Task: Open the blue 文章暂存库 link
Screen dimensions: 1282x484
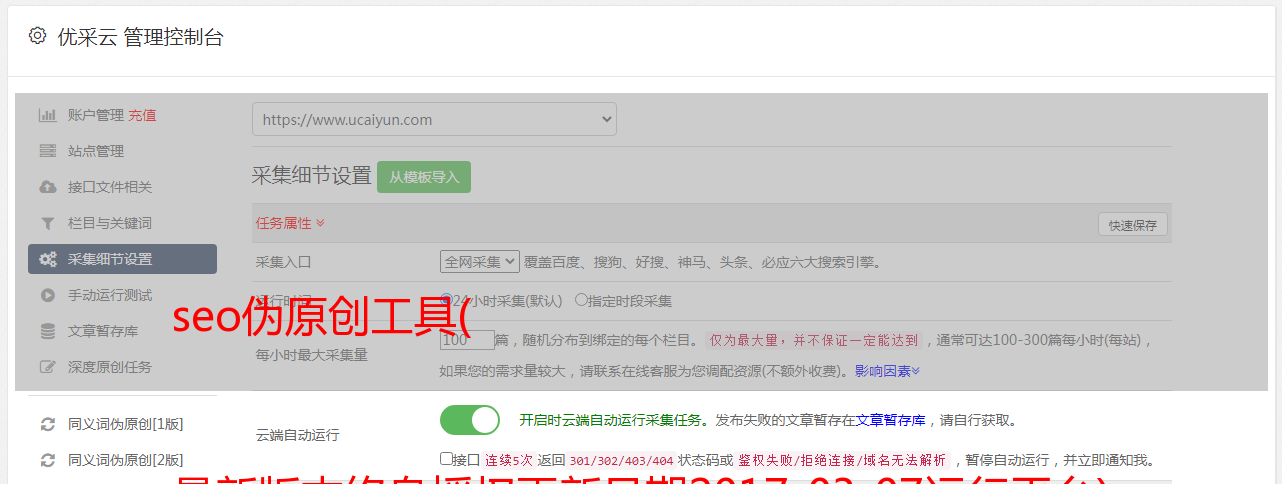Action: click(x=890, y=420)
